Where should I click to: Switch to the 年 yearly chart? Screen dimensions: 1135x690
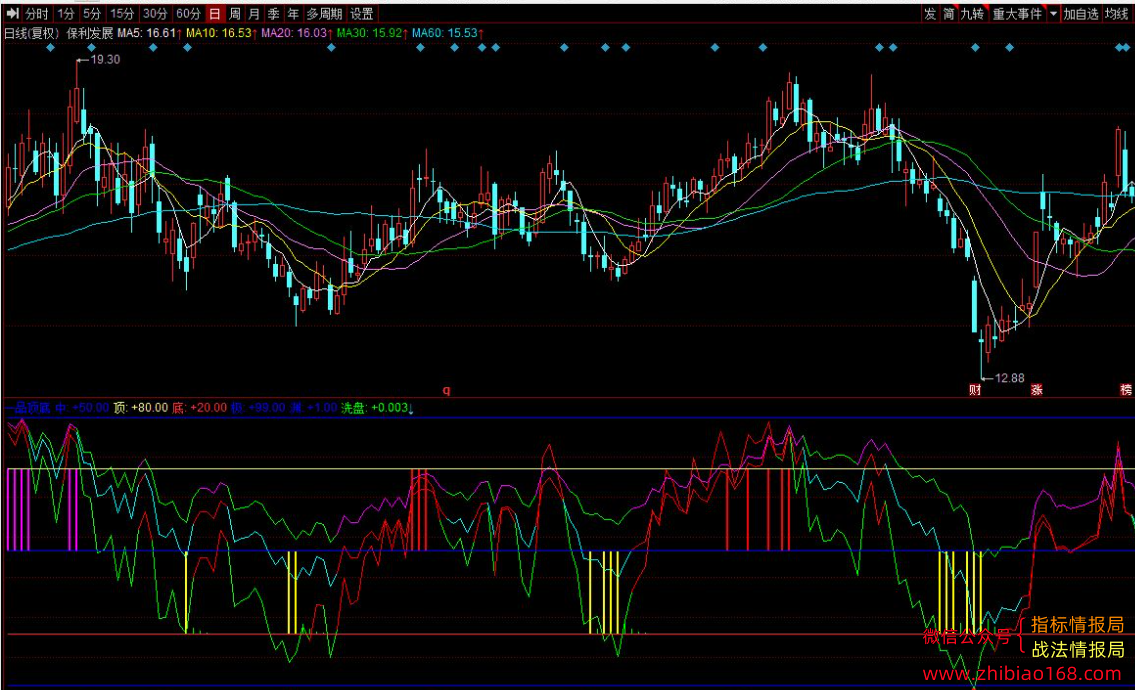pyautogui.click(x=293, y=14)
